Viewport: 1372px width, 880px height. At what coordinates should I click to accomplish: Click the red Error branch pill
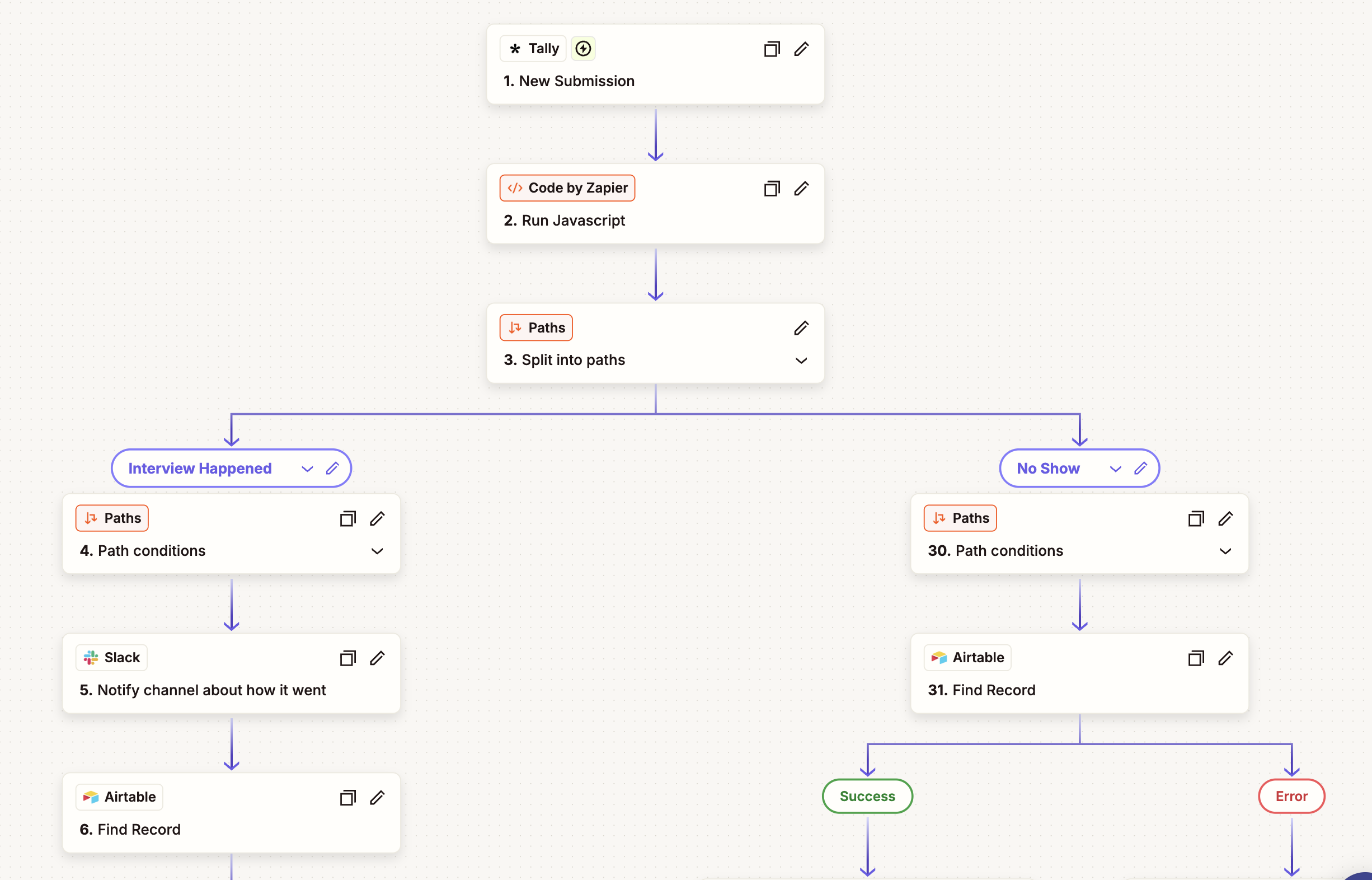(1291, 796)
